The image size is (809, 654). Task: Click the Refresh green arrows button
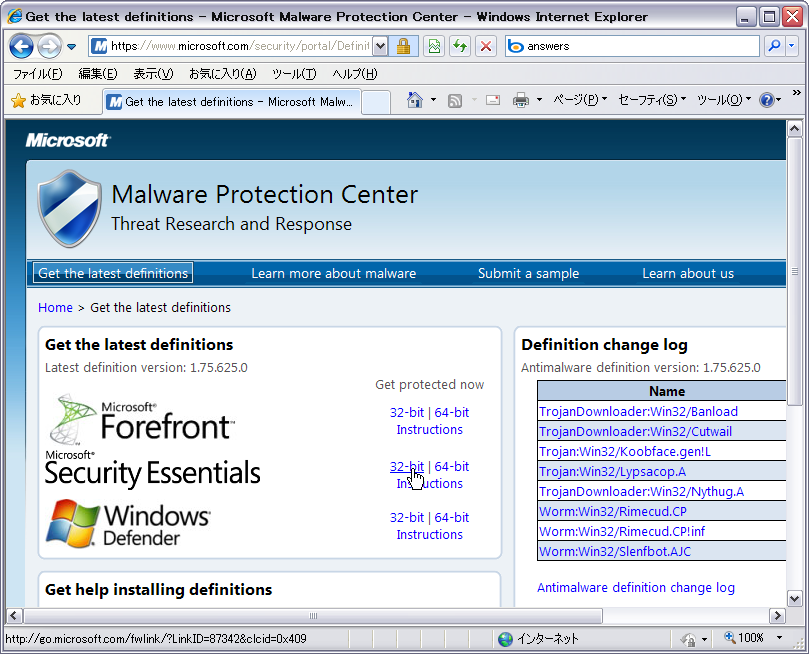(460, 46)
